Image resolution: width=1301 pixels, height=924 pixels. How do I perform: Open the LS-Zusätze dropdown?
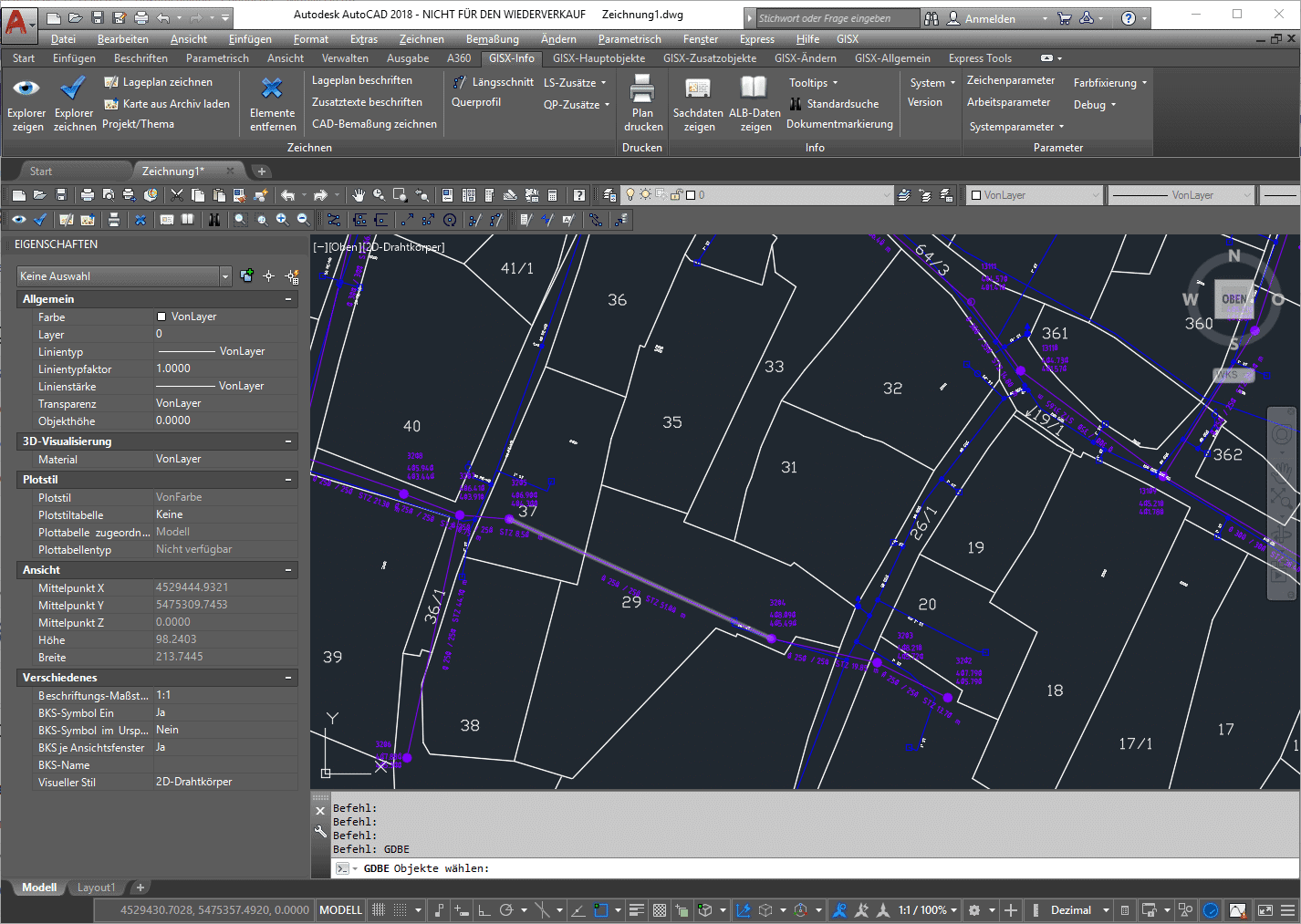(x=575, y=83)
